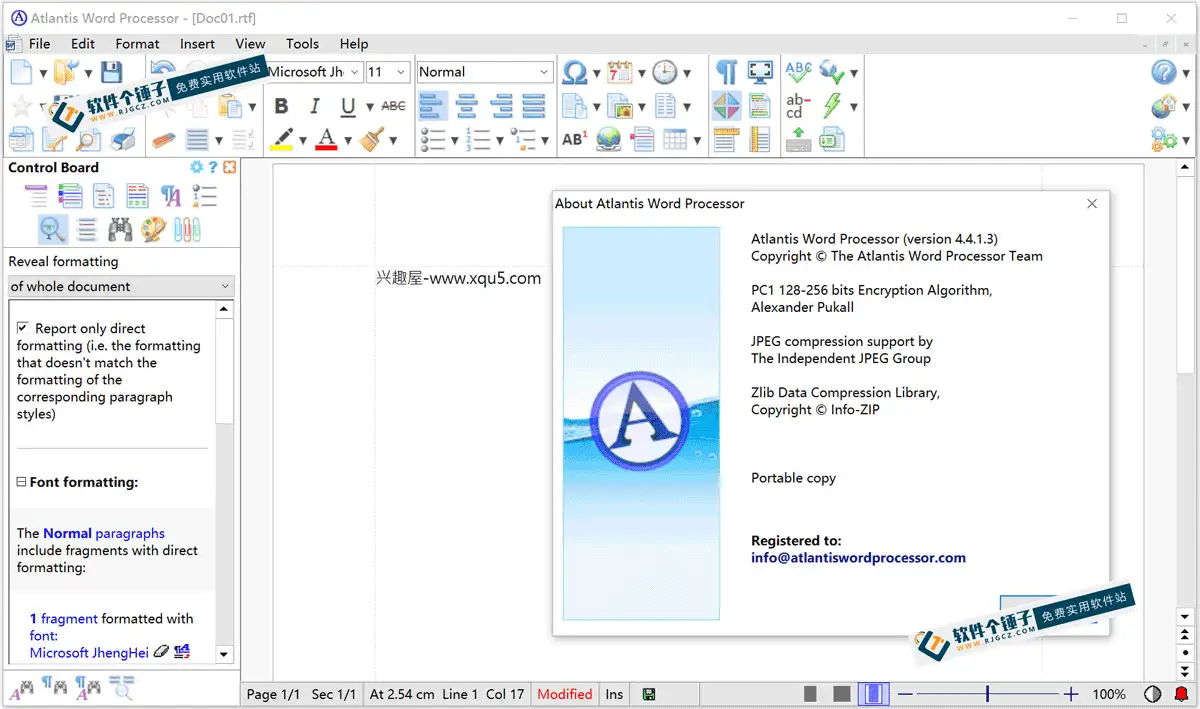Click the blue question mark help icon in the toolbar

[x=1164, y=72]
